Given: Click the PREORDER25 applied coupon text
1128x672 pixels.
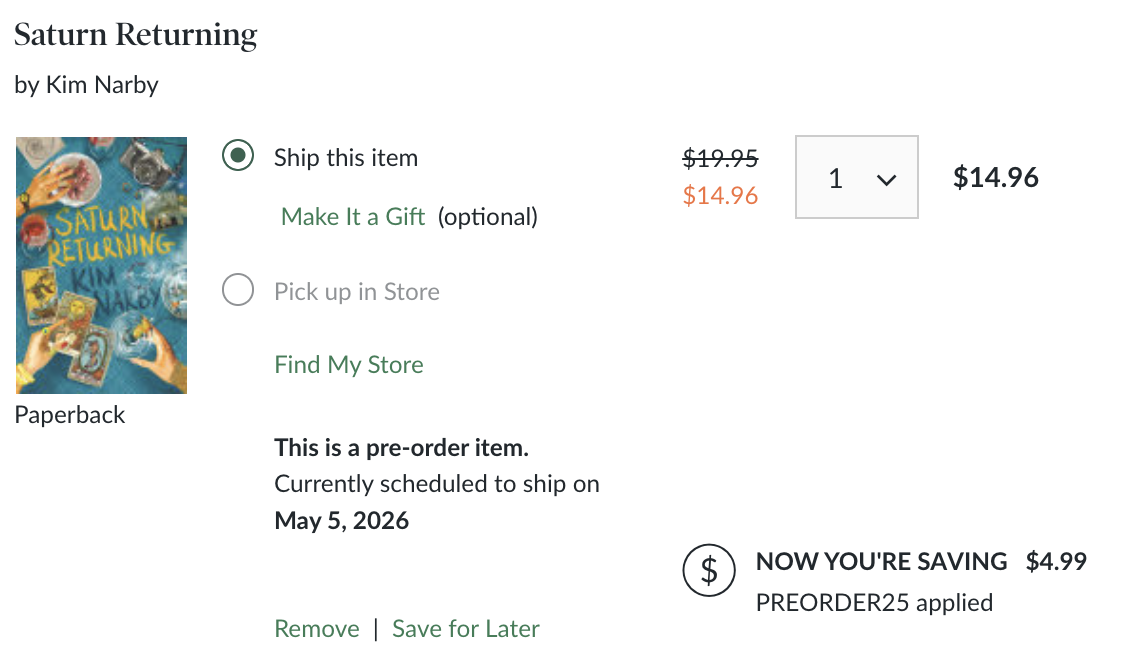Looking at the screenshot, I should point(874,603).
